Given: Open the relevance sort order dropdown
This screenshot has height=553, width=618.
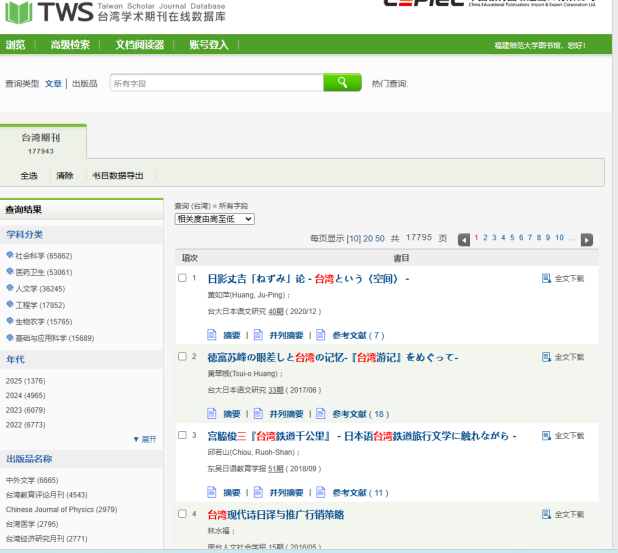Looking at the screenshot, I should click(214, 218).
